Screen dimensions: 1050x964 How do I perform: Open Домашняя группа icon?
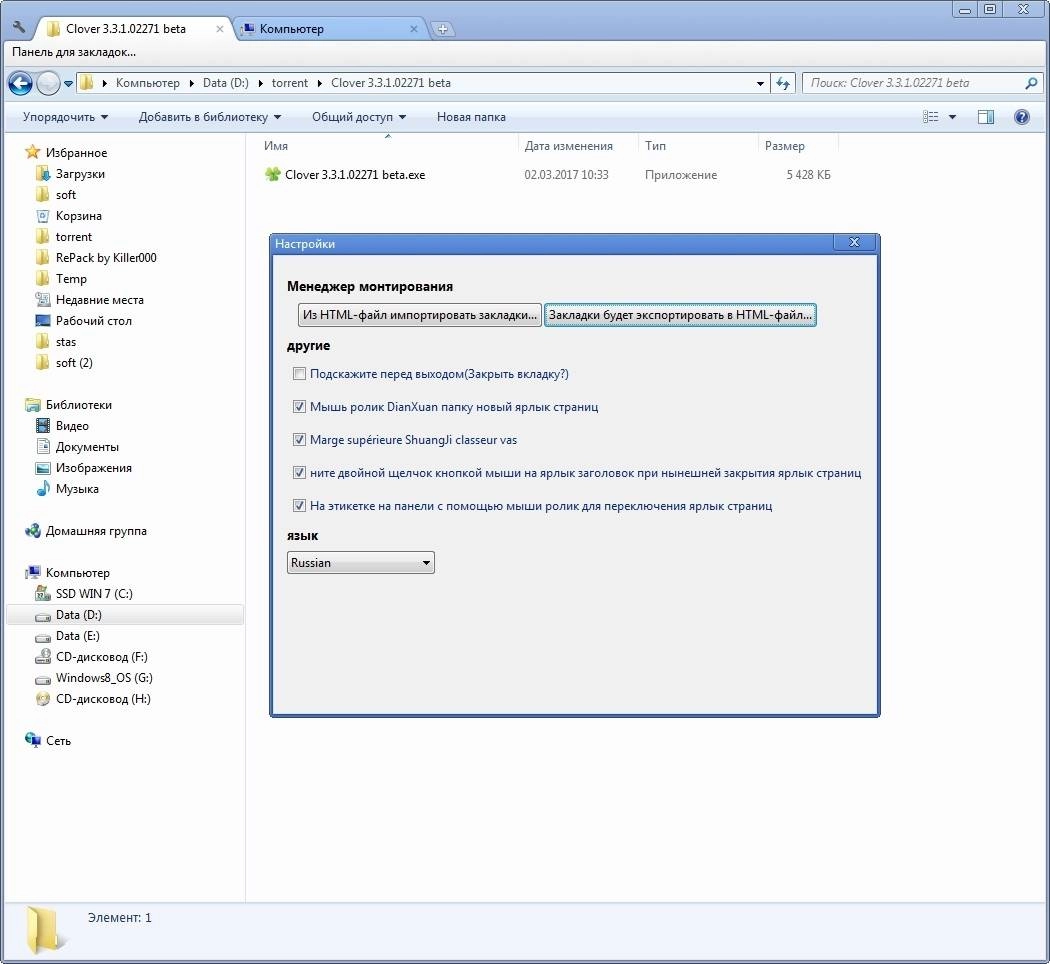[x=32, y=531]
